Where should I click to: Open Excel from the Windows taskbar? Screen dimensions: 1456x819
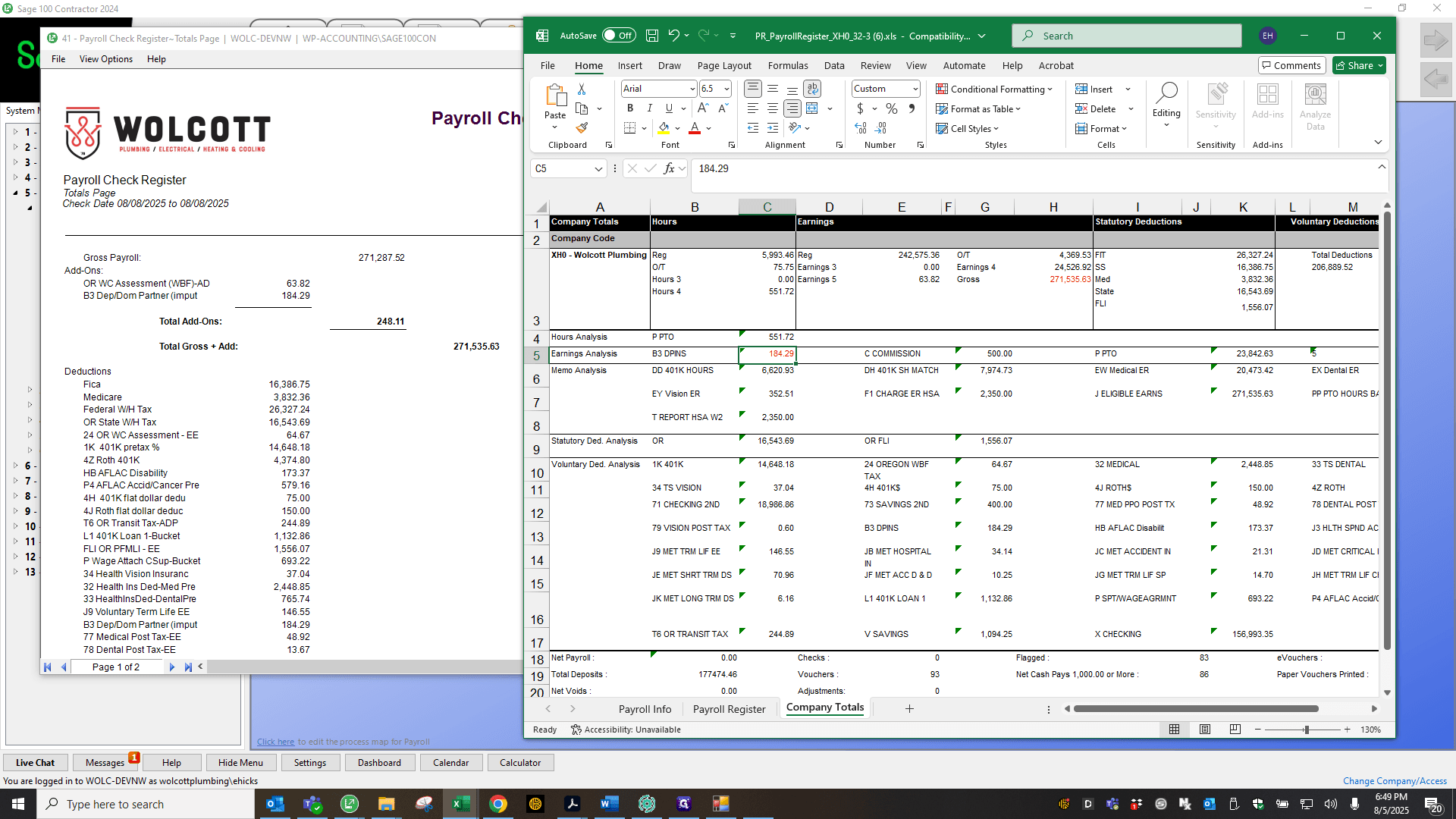pos(461,804)
